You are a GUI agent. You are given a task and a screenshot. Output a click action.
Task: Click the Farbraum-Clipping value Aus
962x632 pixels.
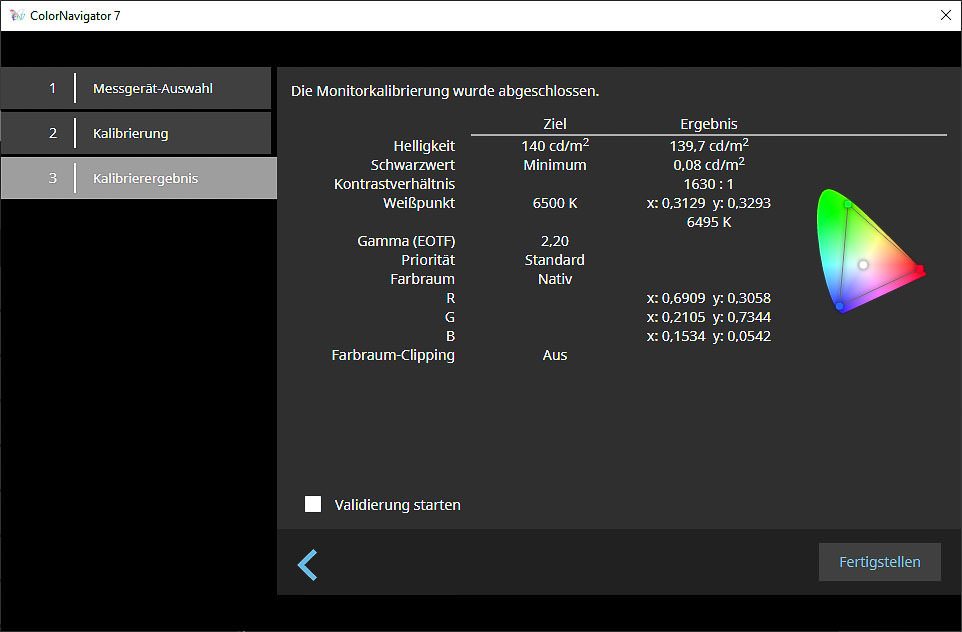[555, 355]
